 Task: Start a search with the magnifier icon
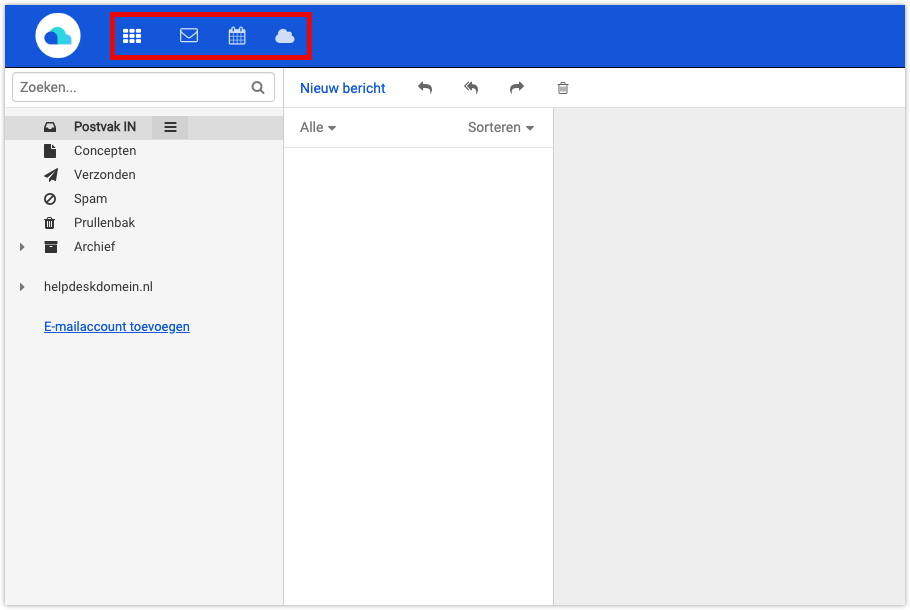258,87
